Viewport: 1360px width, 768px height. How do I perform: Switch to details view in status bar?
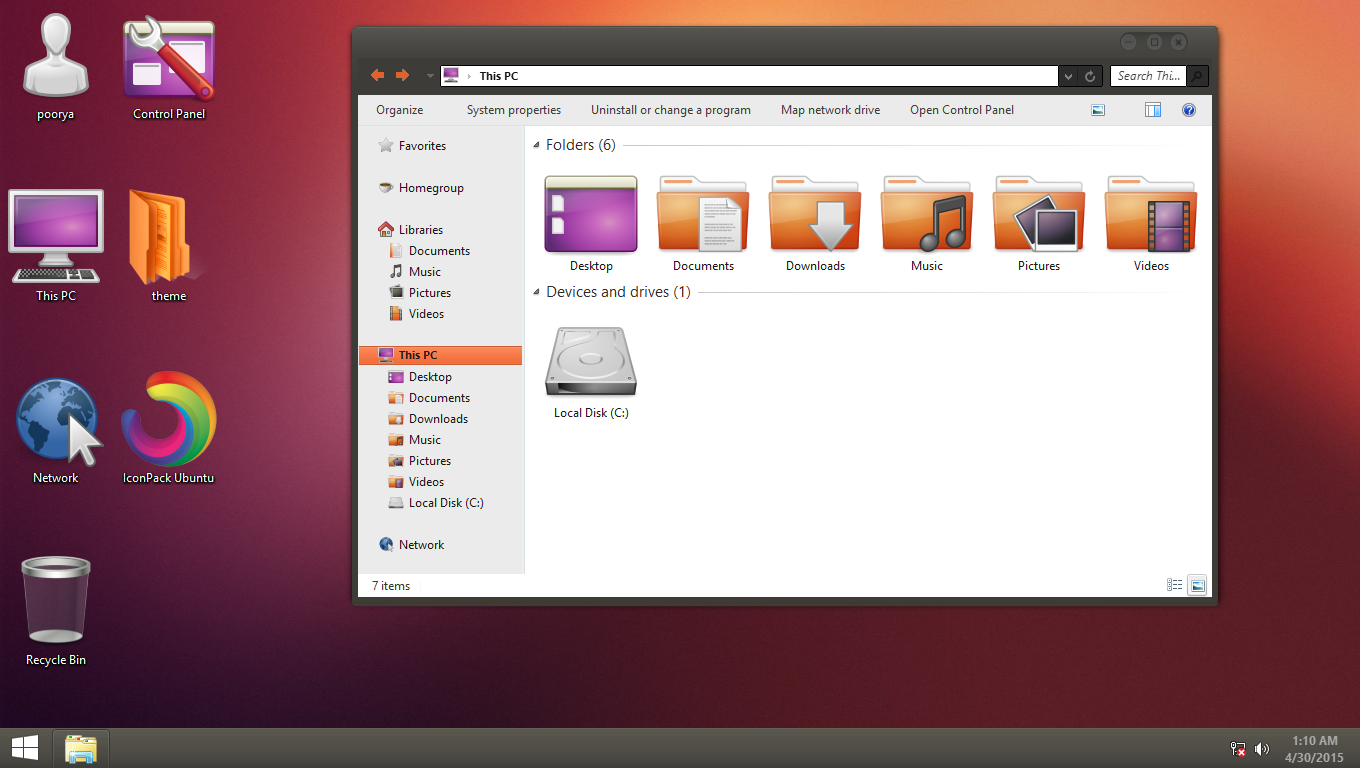pyautogui.click(x=1175, y=586)
